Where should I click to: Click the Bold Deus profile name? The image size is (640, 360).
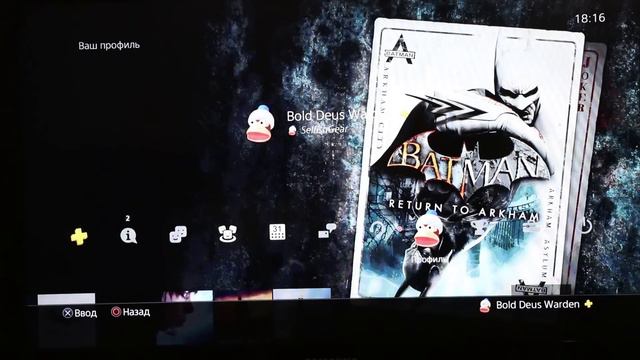tap(327, 116)
